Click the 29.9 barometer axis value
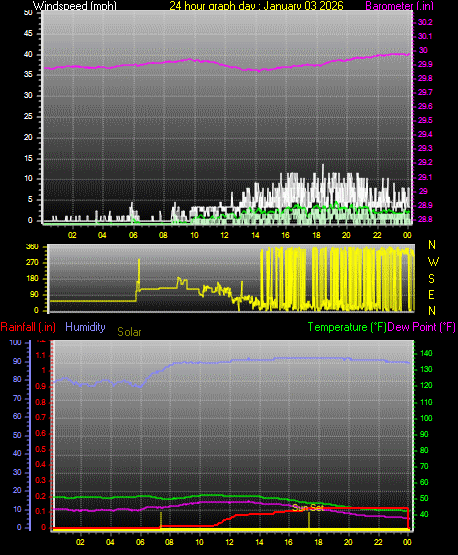Viewport: 458px width, 555px height. 425,64
